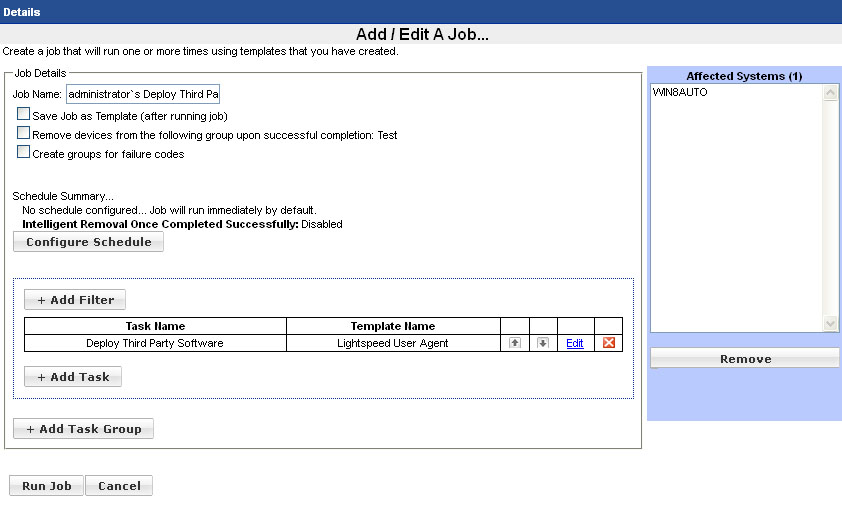
Task: Toggle Create groups for failure codes
Action: (x=24, y=153)
